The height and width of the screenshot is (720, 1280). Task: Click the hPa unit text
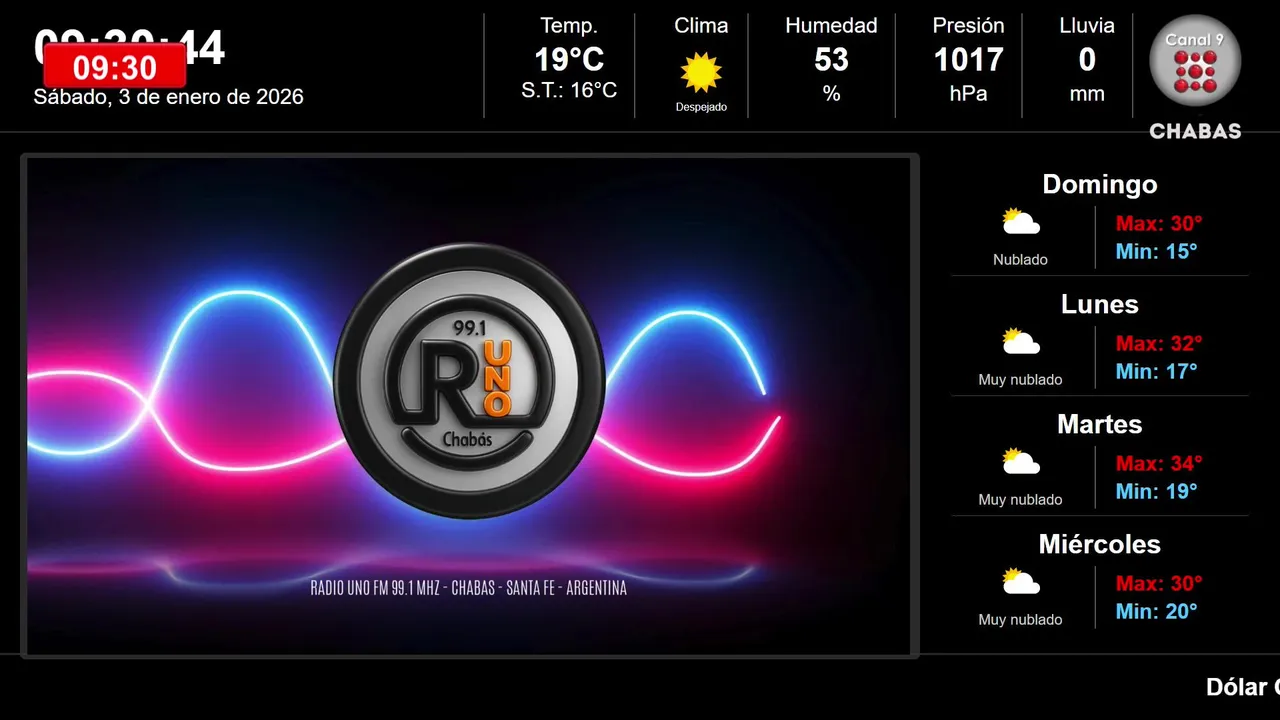click(968, 94)
